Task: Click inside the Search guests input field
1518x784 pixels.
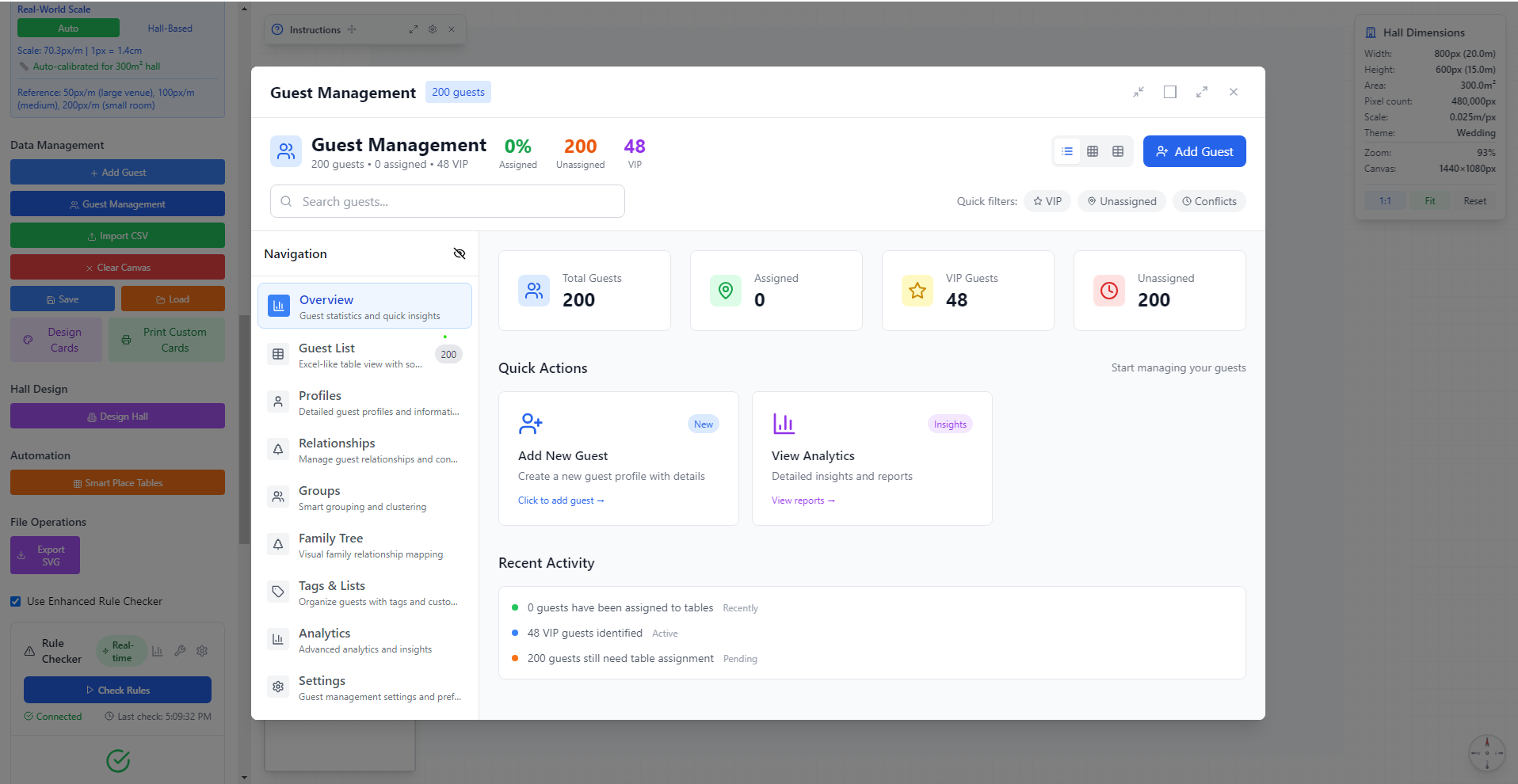Action: [447, 201]
